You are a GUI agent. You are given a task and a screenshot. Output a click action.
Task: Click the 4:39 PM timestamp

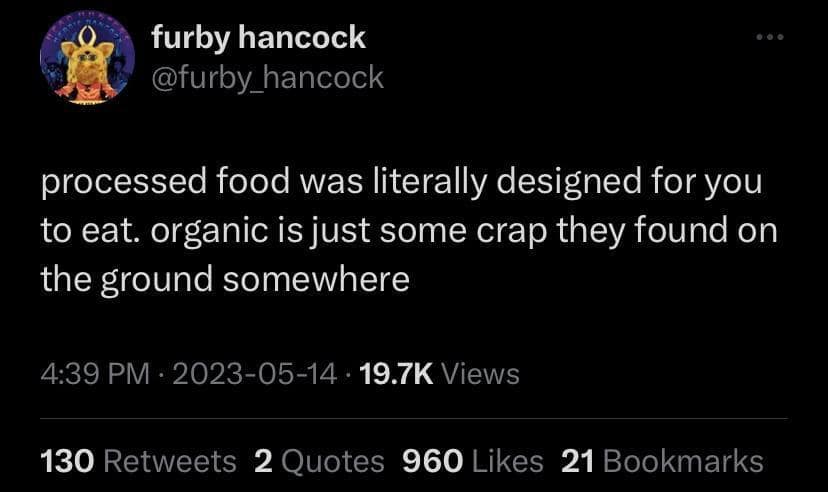click(x=96, y=374)
